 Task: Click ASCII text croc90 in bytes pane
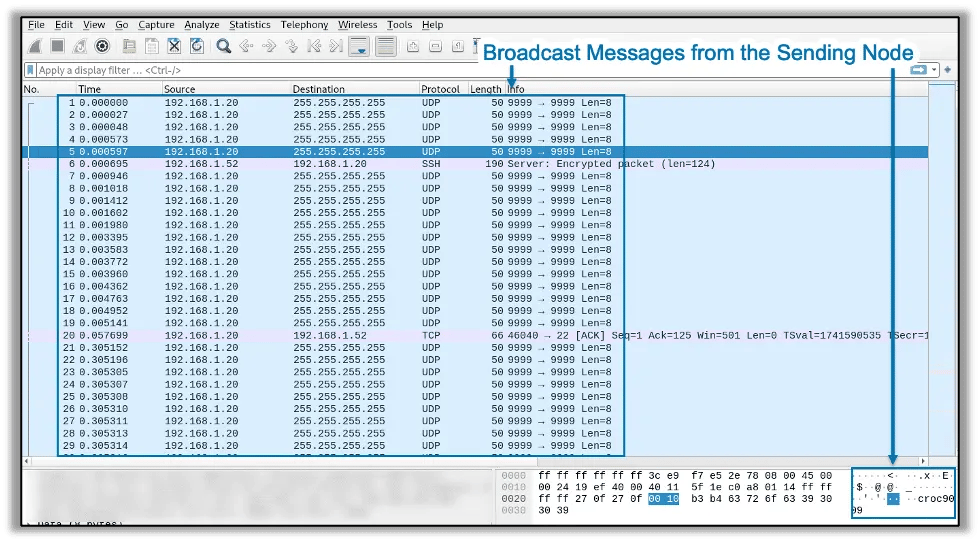pos(936,499)
